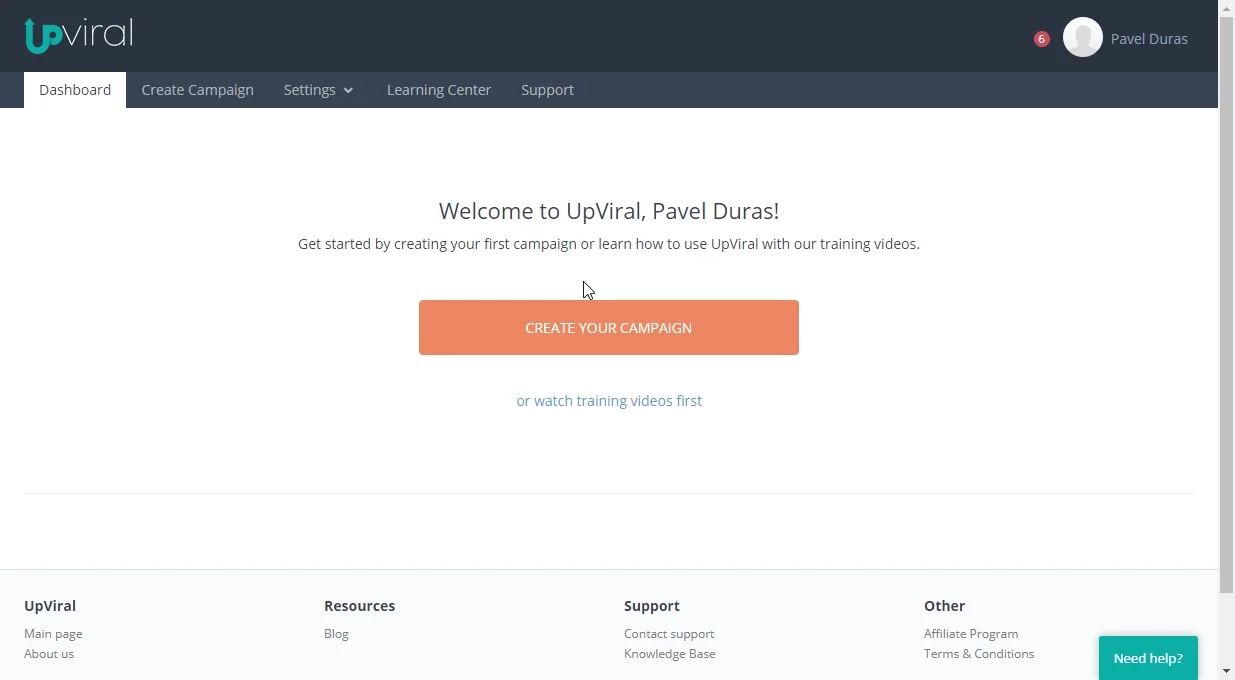The width and height of the screenshot is (1235, 680).
Task: Switch to the Dashboard tab
Action: click(75, 90)
